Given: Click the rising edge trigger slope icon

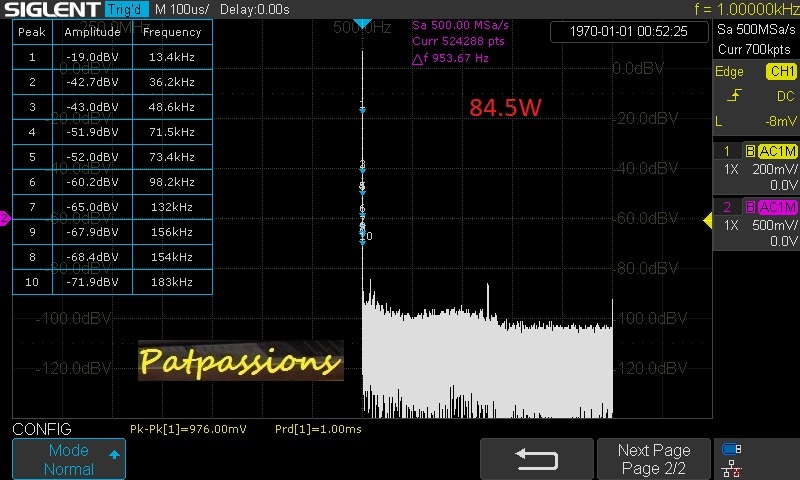Looking at the screenshot, I should pos(734,96).
